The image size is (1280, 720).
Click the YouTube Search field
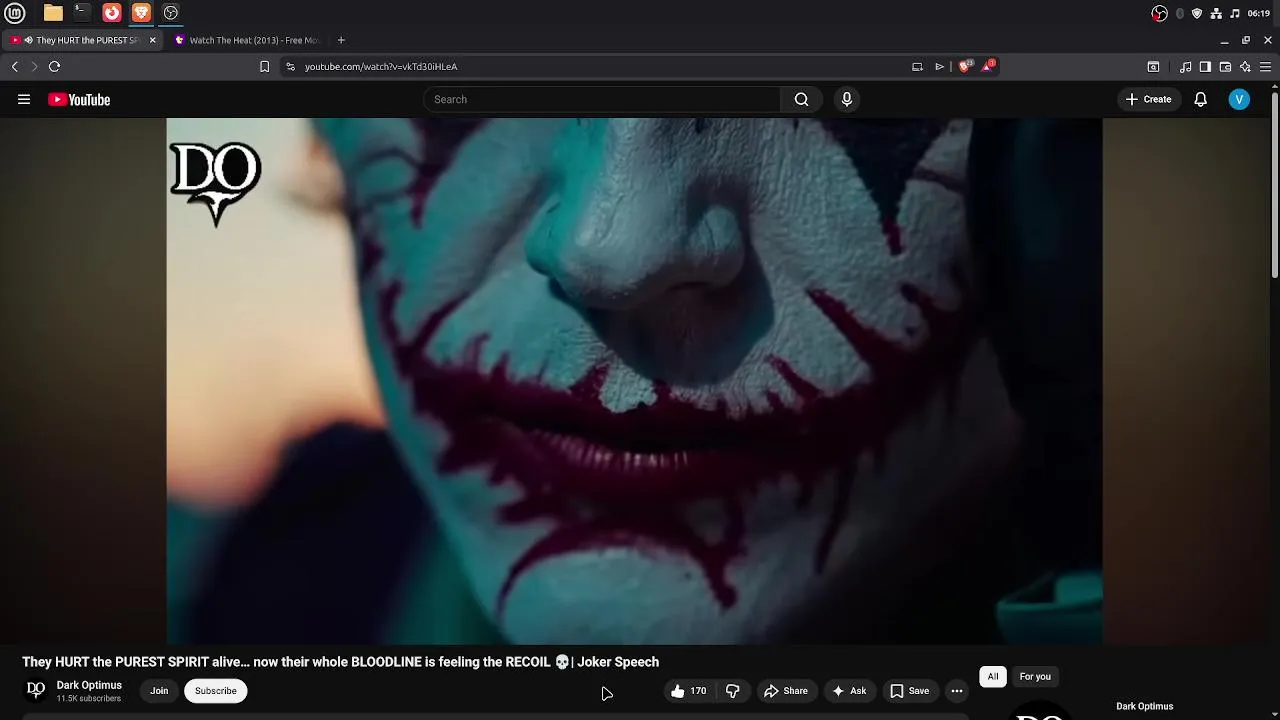point(603,99)
